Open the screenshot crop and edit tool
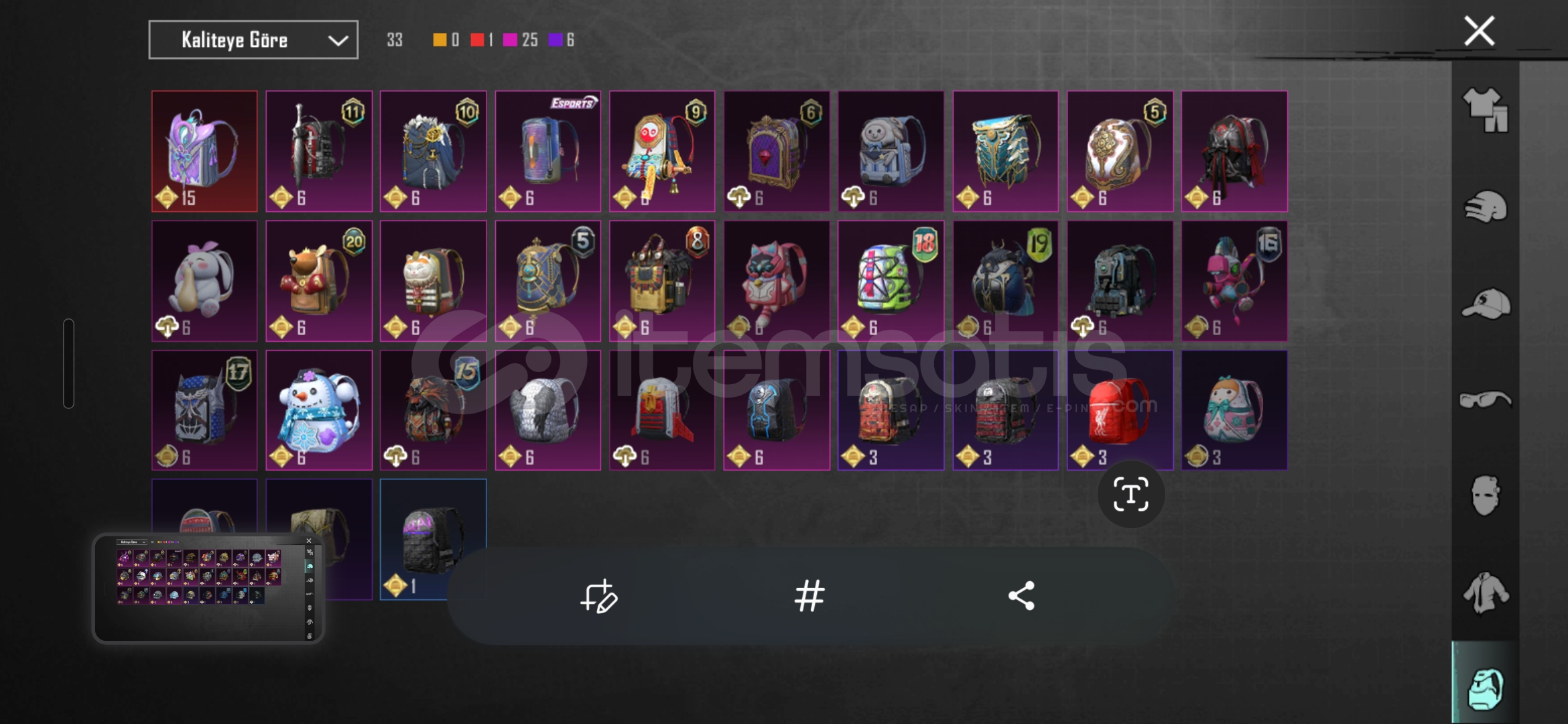1568x724 pixels. (598, 596)
